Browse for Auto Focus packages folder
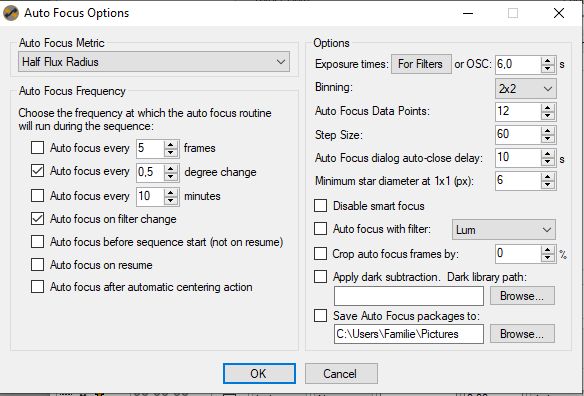The width and height of the screenshot is (584, 396). [522, 333]
